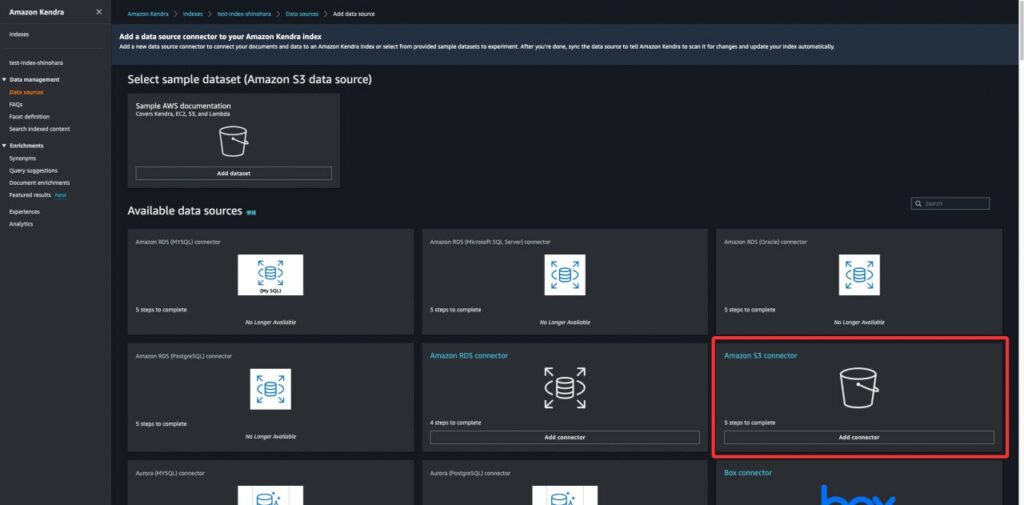Go to Search indexed content
This screenshot has width=1024, height=505.
tap(39, 129)
